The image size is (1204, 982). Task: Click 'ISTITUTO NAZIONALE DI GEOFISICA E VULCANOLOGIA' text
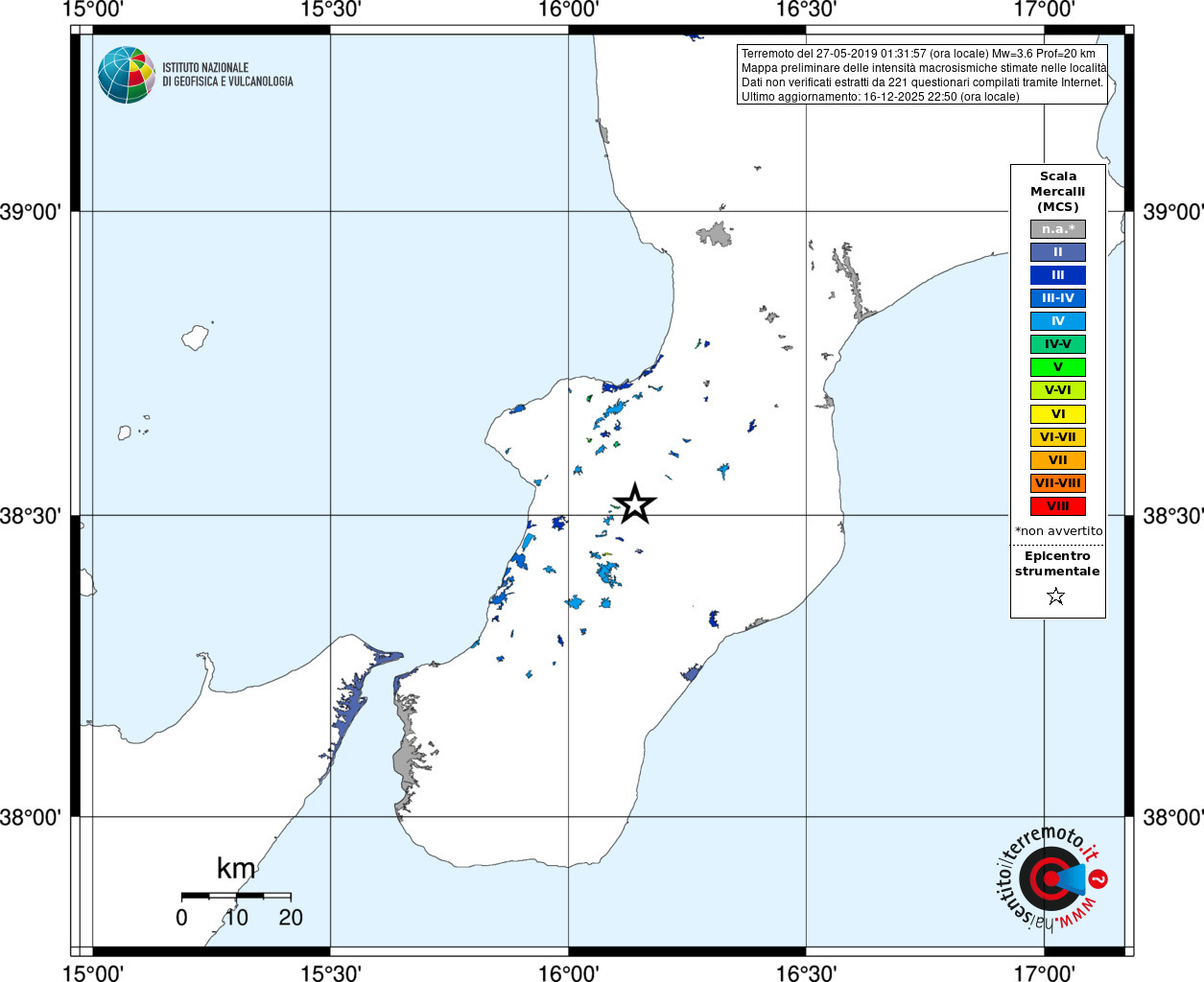(227, 75)
